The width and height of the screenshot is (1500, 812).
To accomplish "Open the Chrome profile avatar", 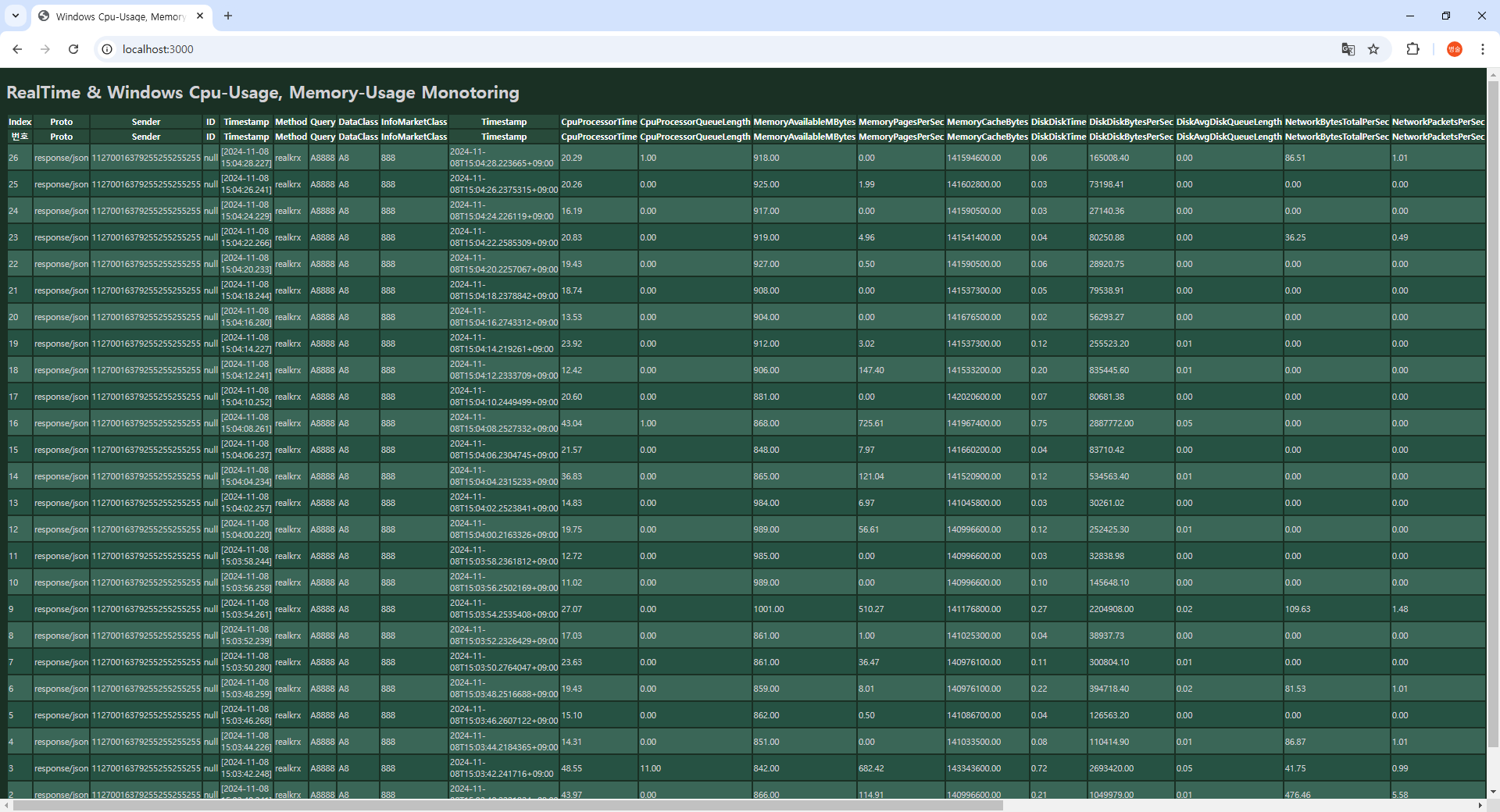I will 1454,49.
